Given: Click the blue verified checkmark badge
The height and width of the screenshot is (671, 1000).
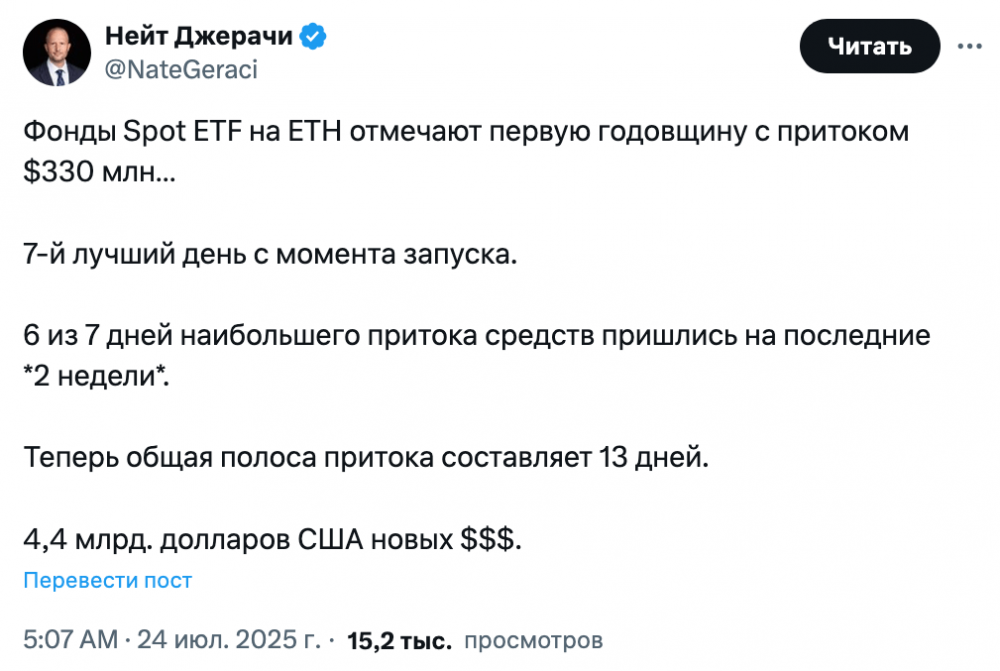Looking at the screenshot, I should pyautogui.click(x=313, y=36).
